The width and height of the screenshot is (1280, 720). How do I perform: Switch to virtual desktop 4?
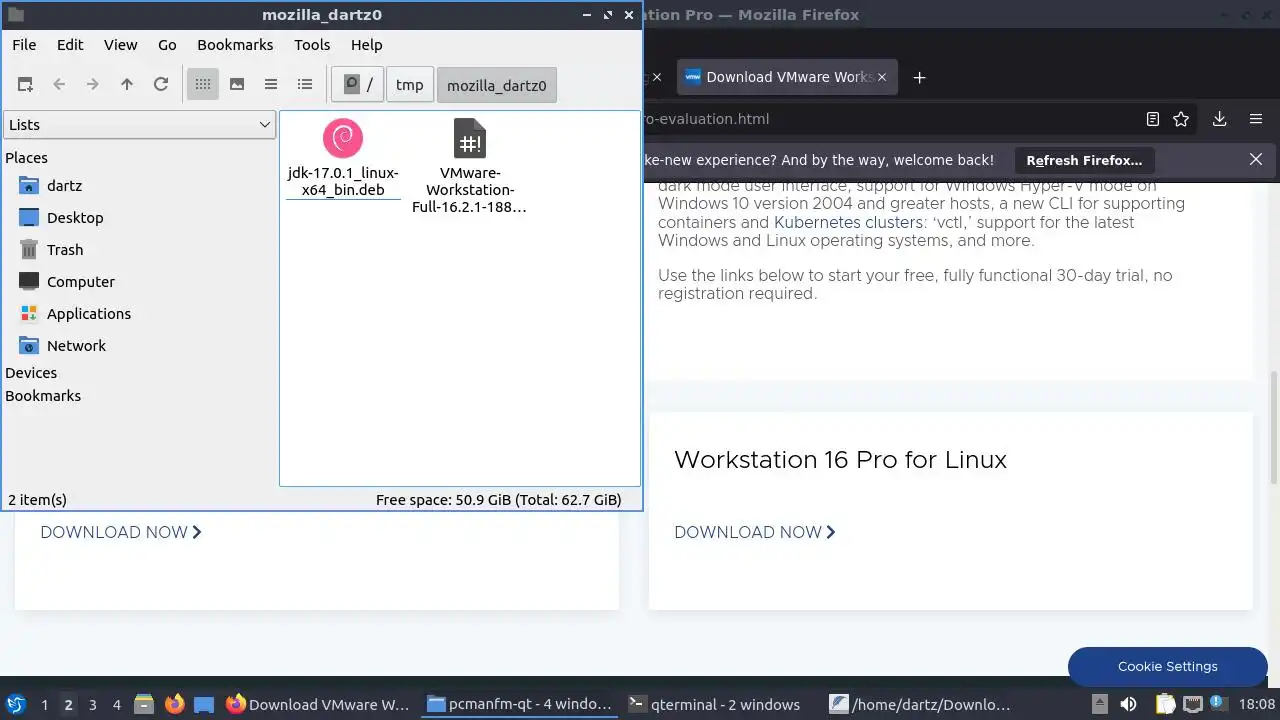(x=116, y=705)
